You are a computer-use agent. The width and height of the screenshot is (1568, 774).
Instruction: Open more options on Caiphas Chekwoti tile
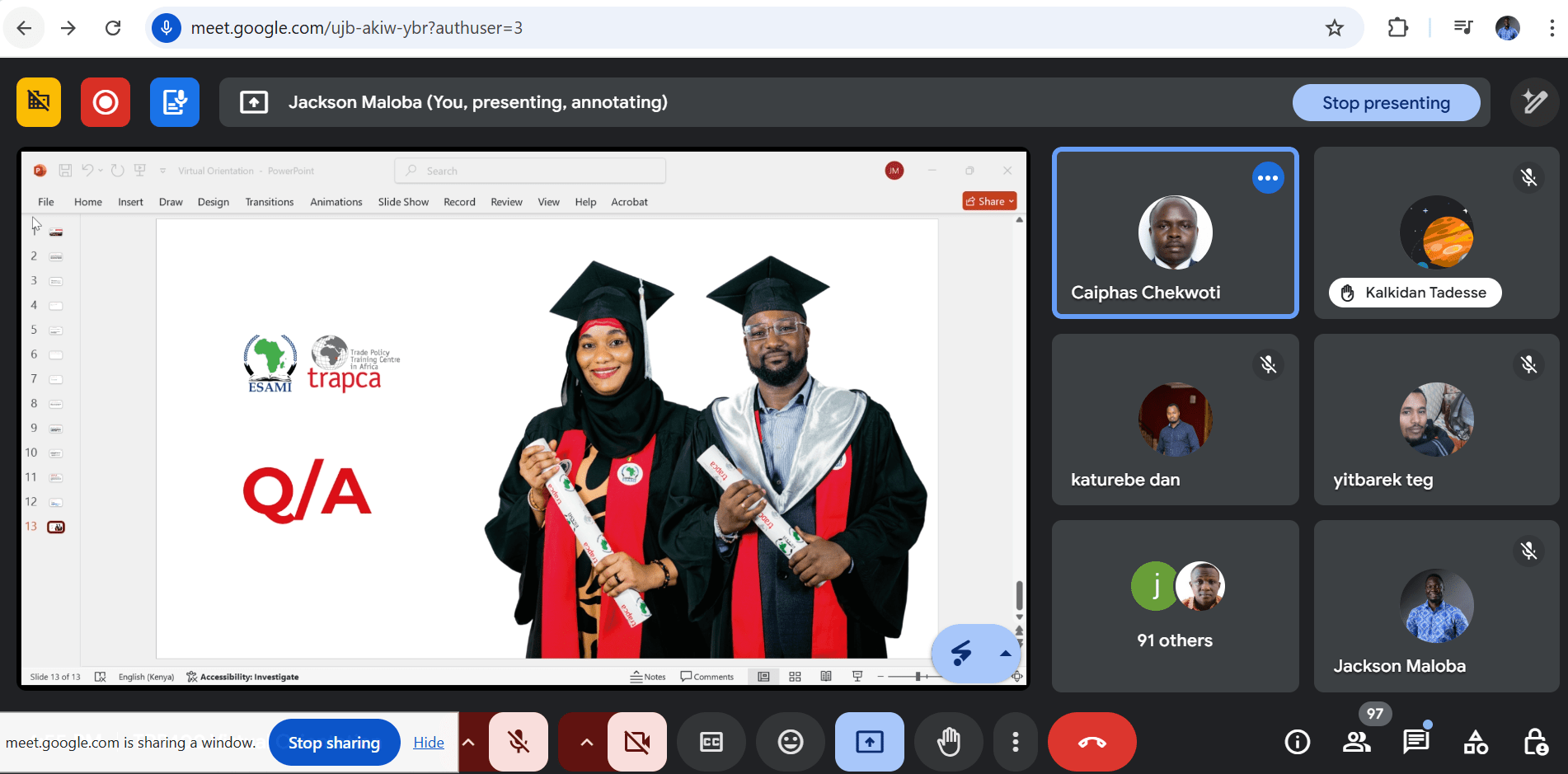(x=1267, y=178)
